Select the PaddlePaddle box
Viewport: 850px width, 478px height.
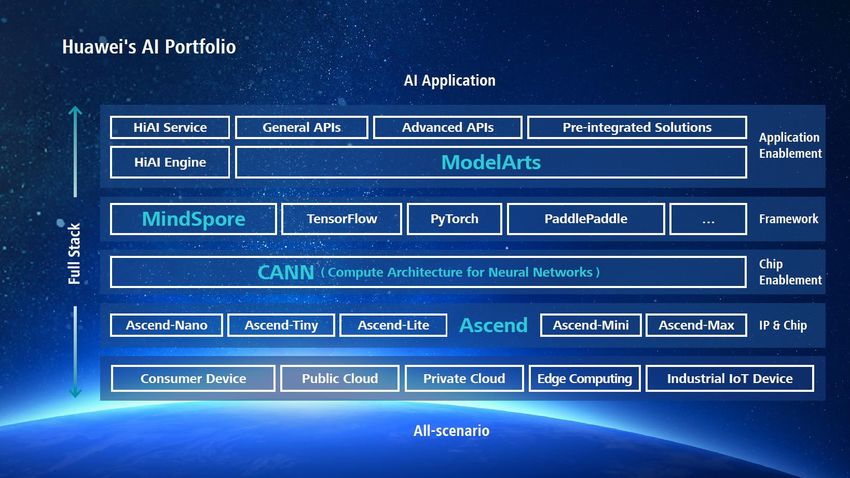pyautogui.click(x=586, y=219)
